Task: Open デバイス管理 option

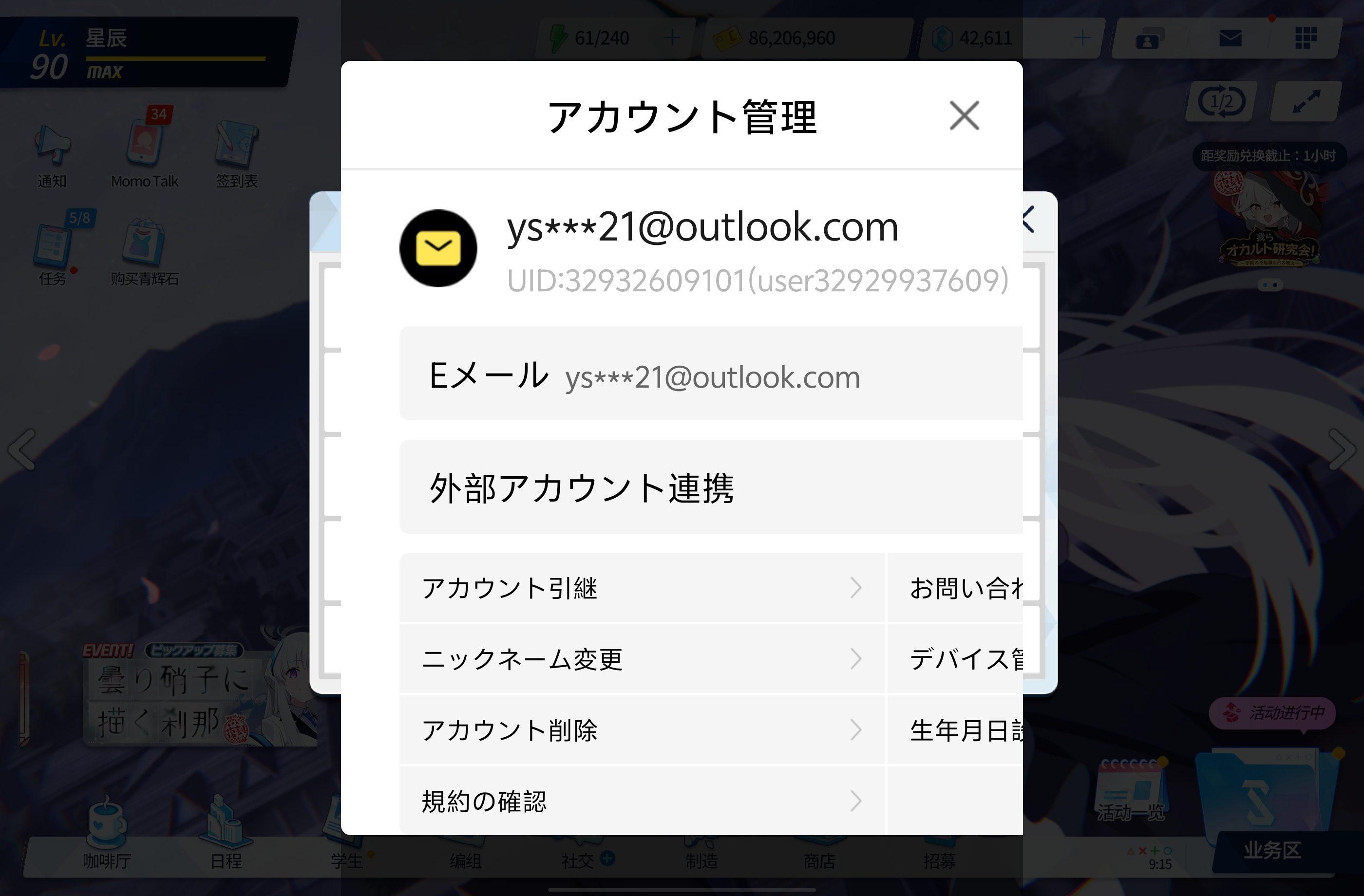Action: point(955,659)
